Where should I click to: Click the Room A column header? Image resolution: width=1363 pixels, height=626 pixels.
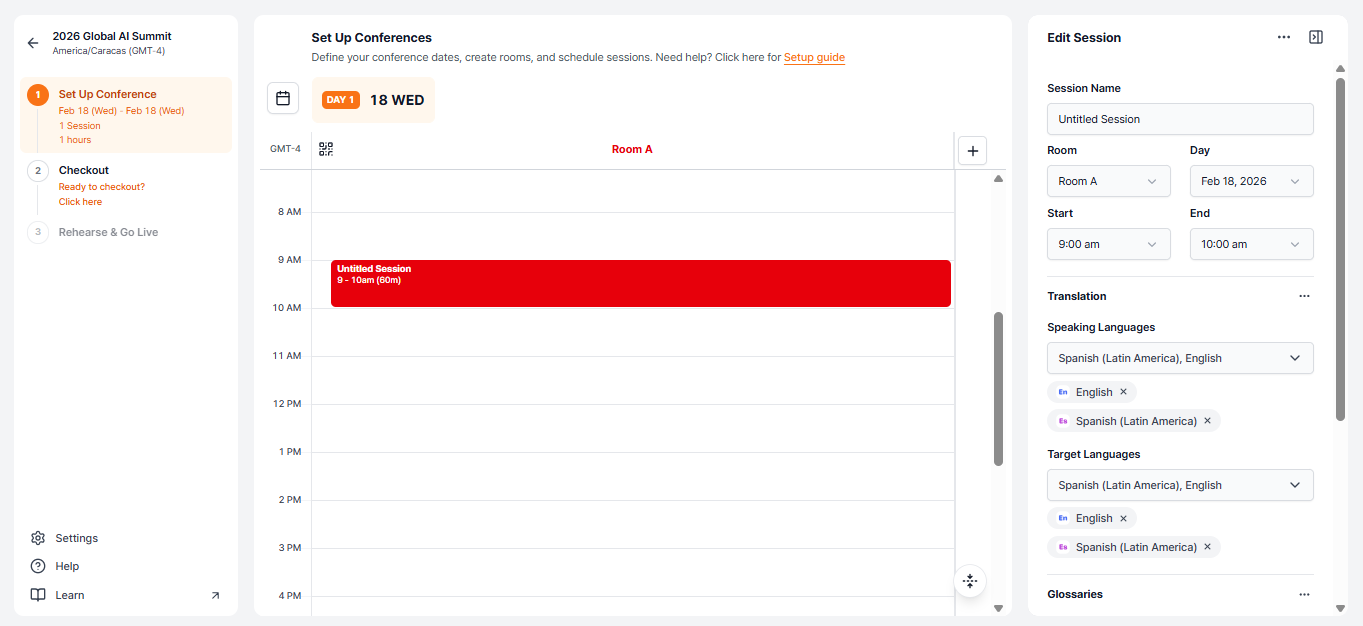[x=632, y=150]
